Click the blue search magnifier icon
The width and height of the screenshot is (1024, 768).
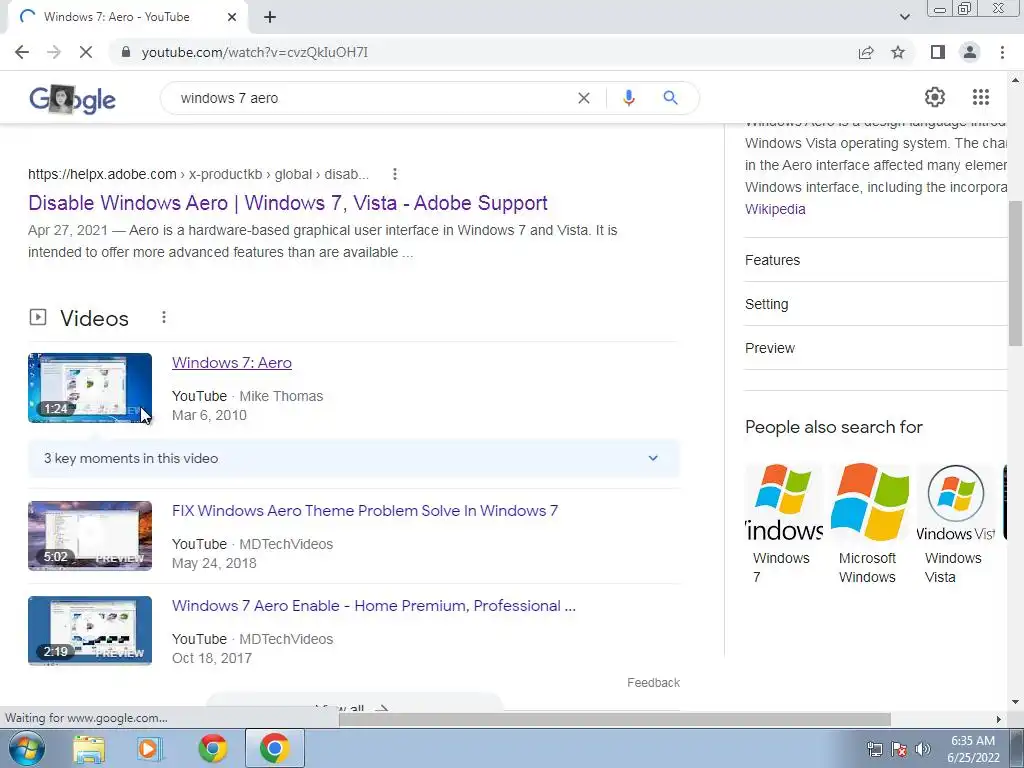point(670,98)
